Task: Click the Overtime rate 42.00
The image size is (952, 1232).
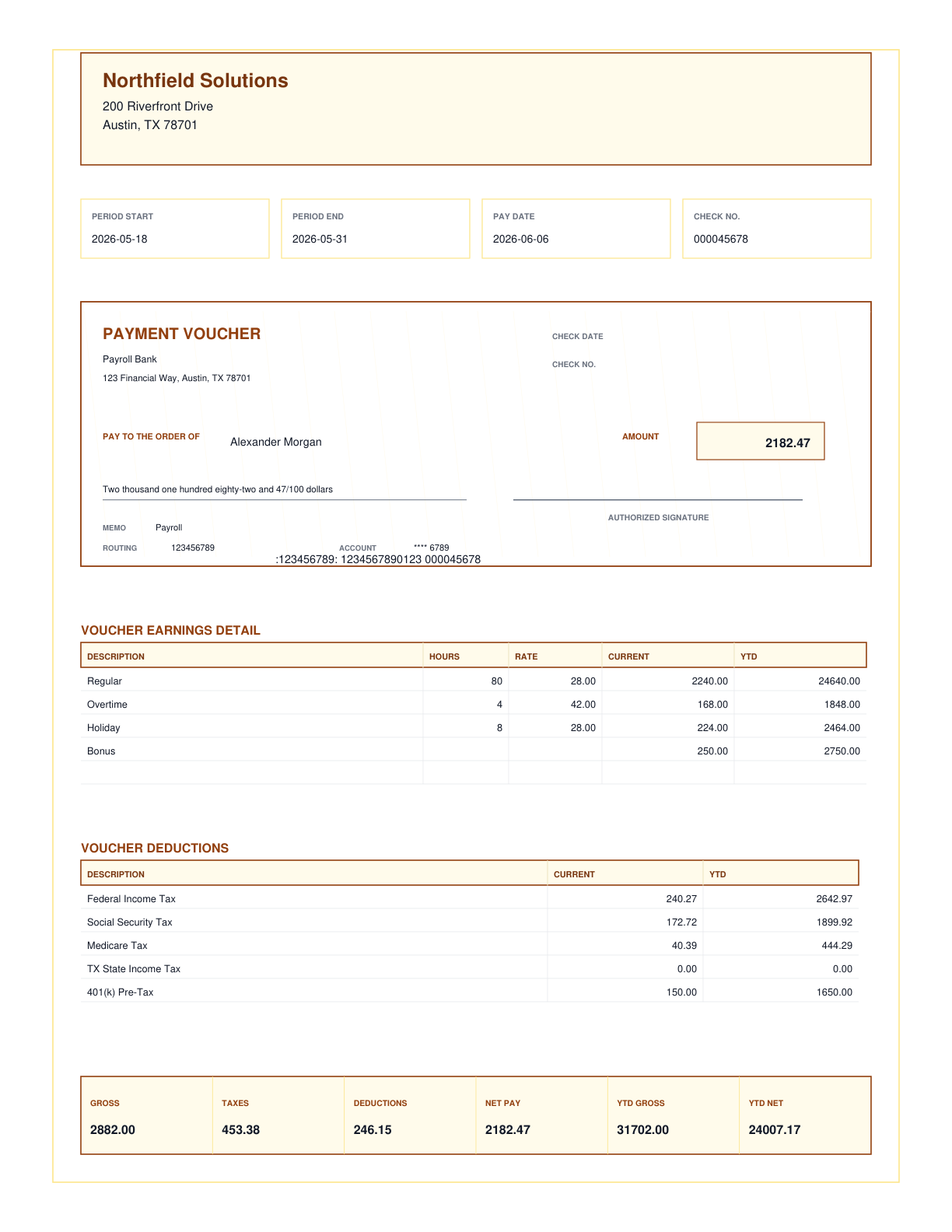Action: [x=583, y=705]
